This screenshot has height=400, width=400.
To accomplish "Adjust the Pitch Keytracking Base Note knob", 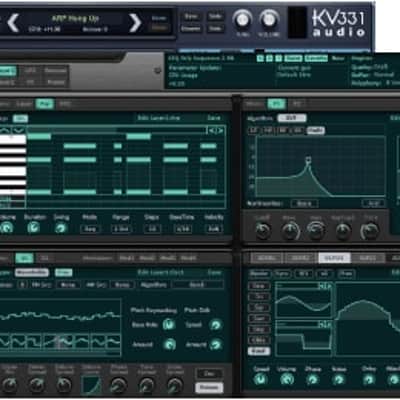I will pos(169,324).
